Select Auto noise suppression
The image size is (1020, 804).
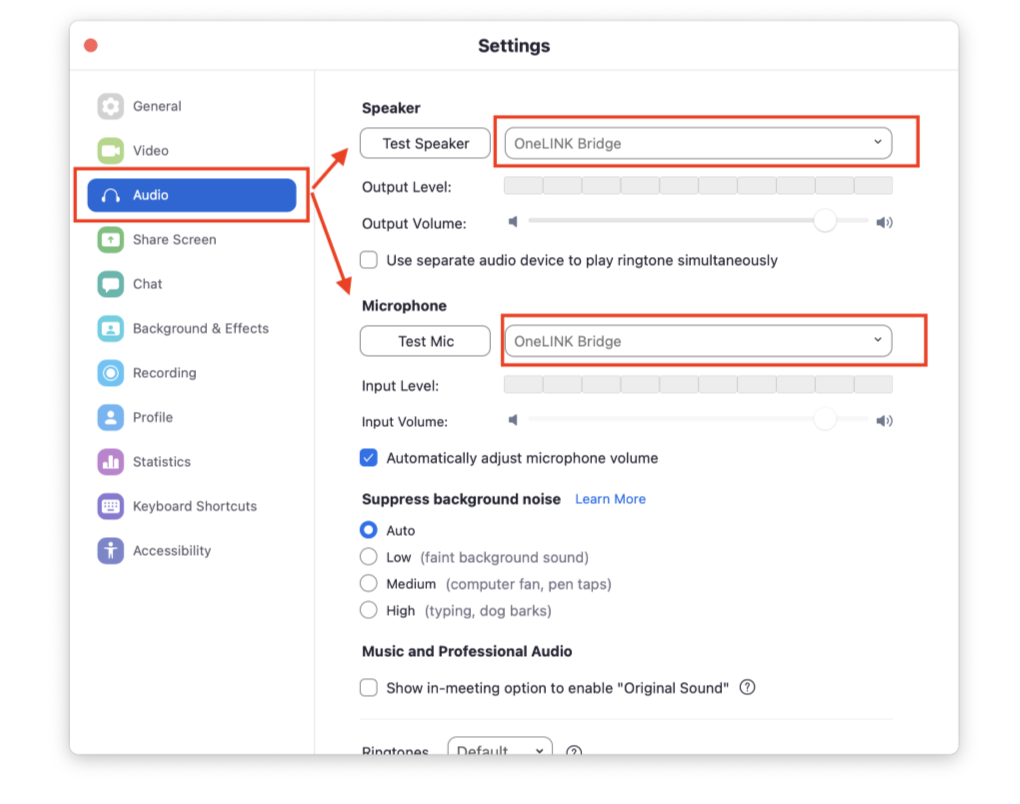(369, 530)
